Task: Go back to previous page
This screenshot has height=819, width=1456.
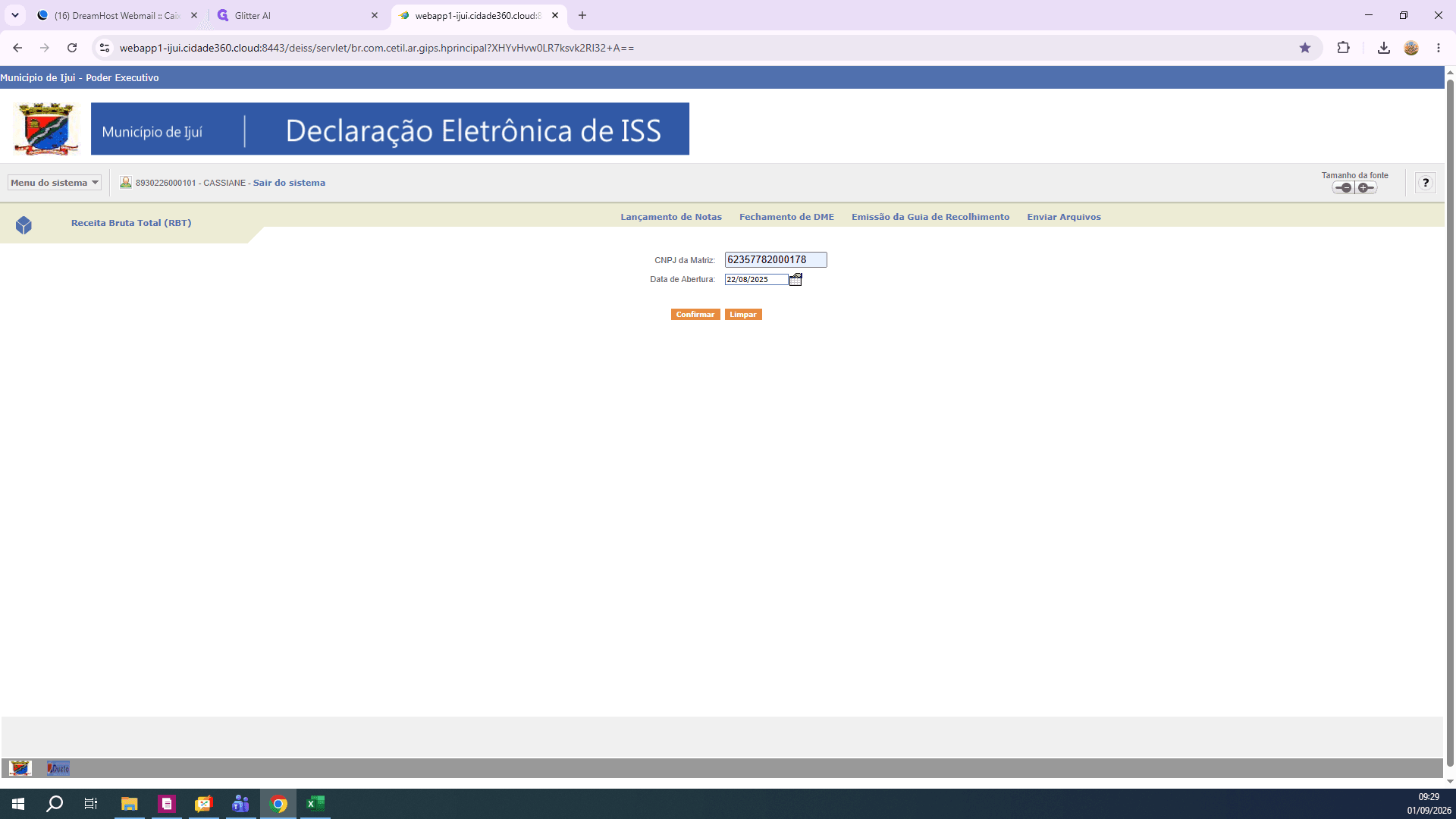Action: (x=17, y=48)
